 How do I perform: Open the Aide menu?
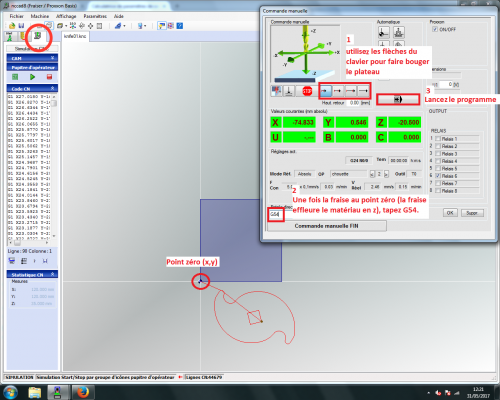click(x=119, y=16)
